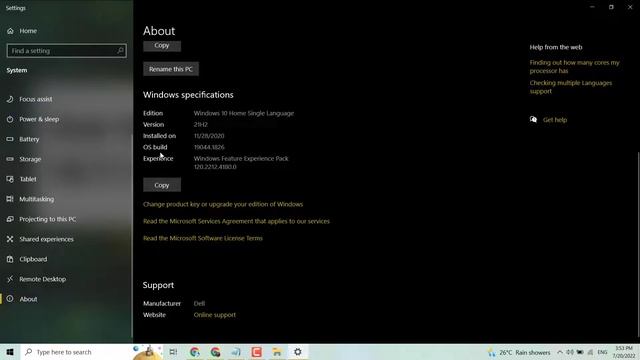Open the taskbar clock and date
Viewport: 640px width, 360px height.
(x=624, y=352)
